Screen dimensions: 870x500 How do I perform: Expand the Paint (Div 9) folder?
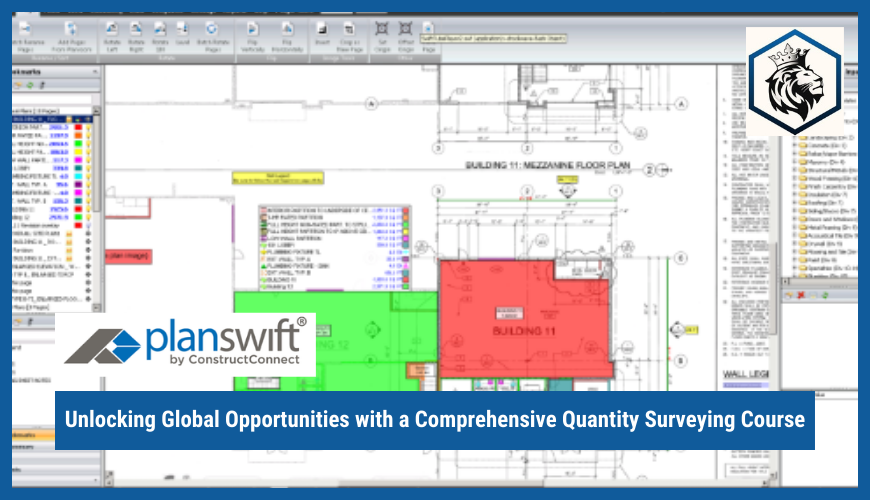coord(795,260)
